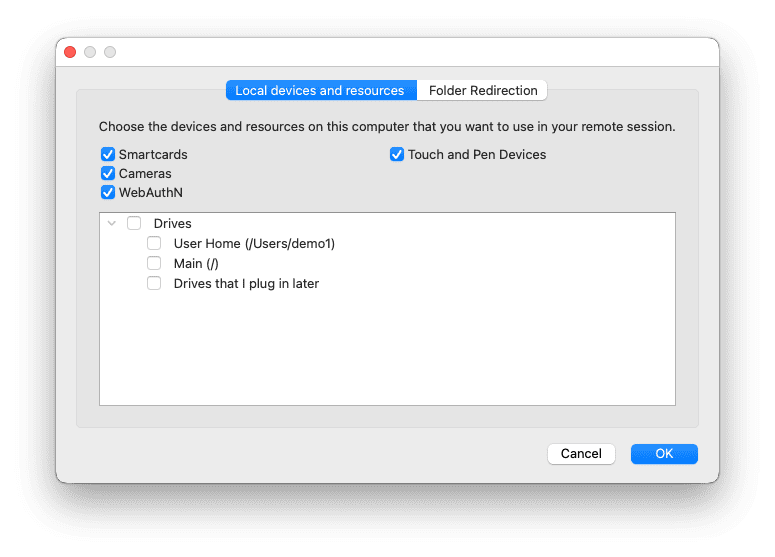Turn off the WebAuthN checkbox
Screen dimensions: 775x557
click(x=108, y=192)
